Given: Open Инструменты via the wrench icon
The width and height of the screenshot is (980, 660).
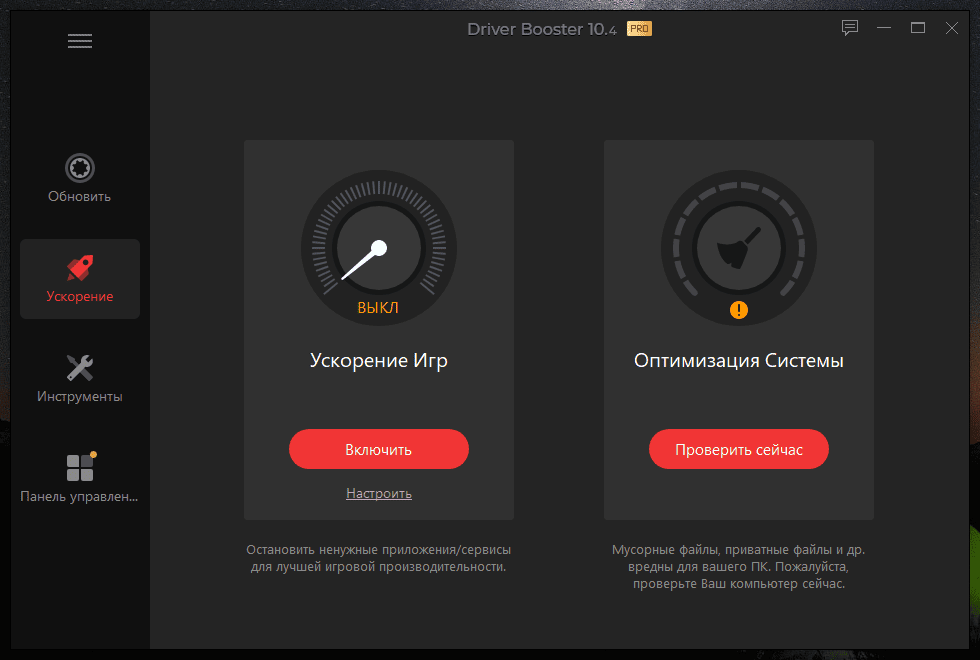Looking at the screenshot, I should (80, 367).
